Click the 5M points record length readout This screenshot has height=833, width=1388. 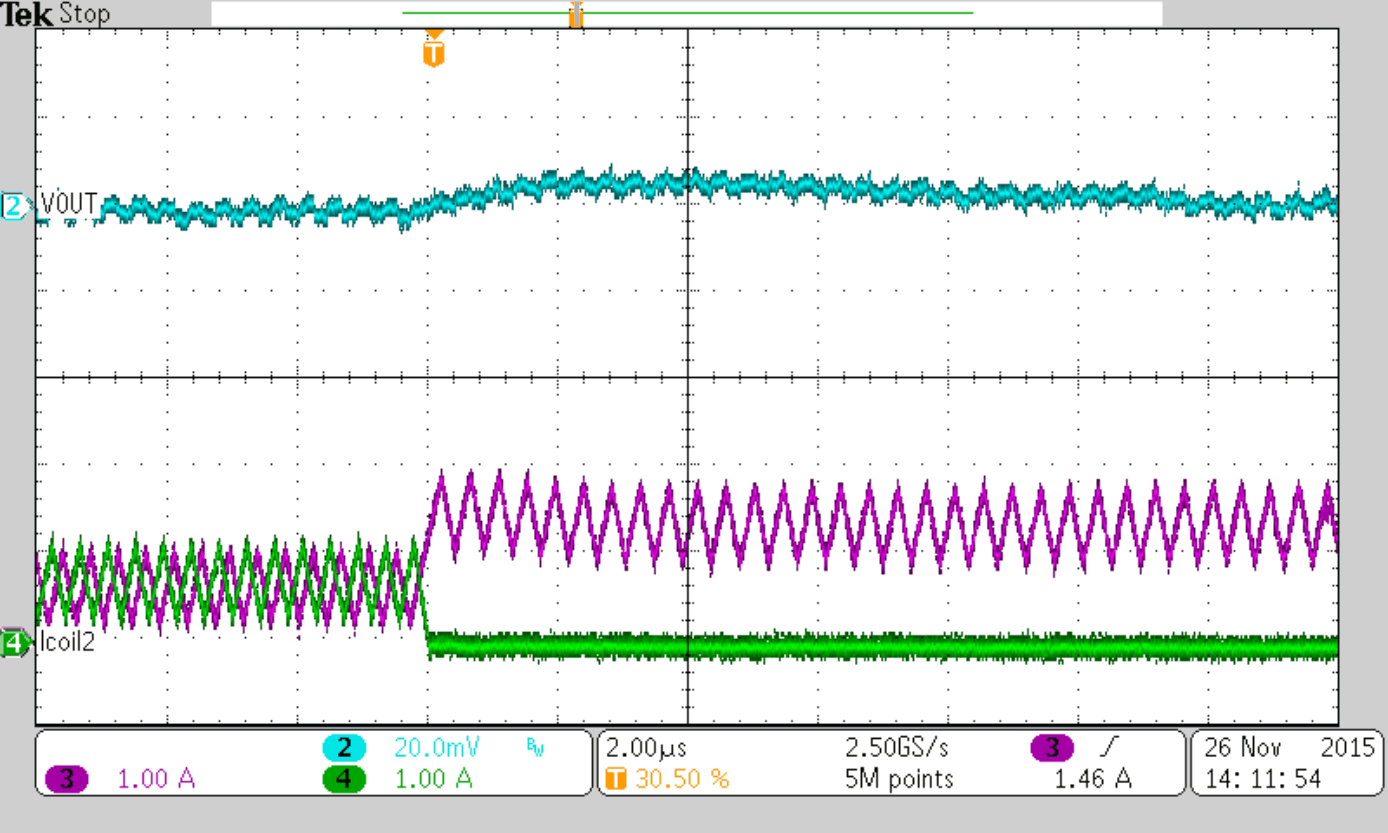pos(899,779)
